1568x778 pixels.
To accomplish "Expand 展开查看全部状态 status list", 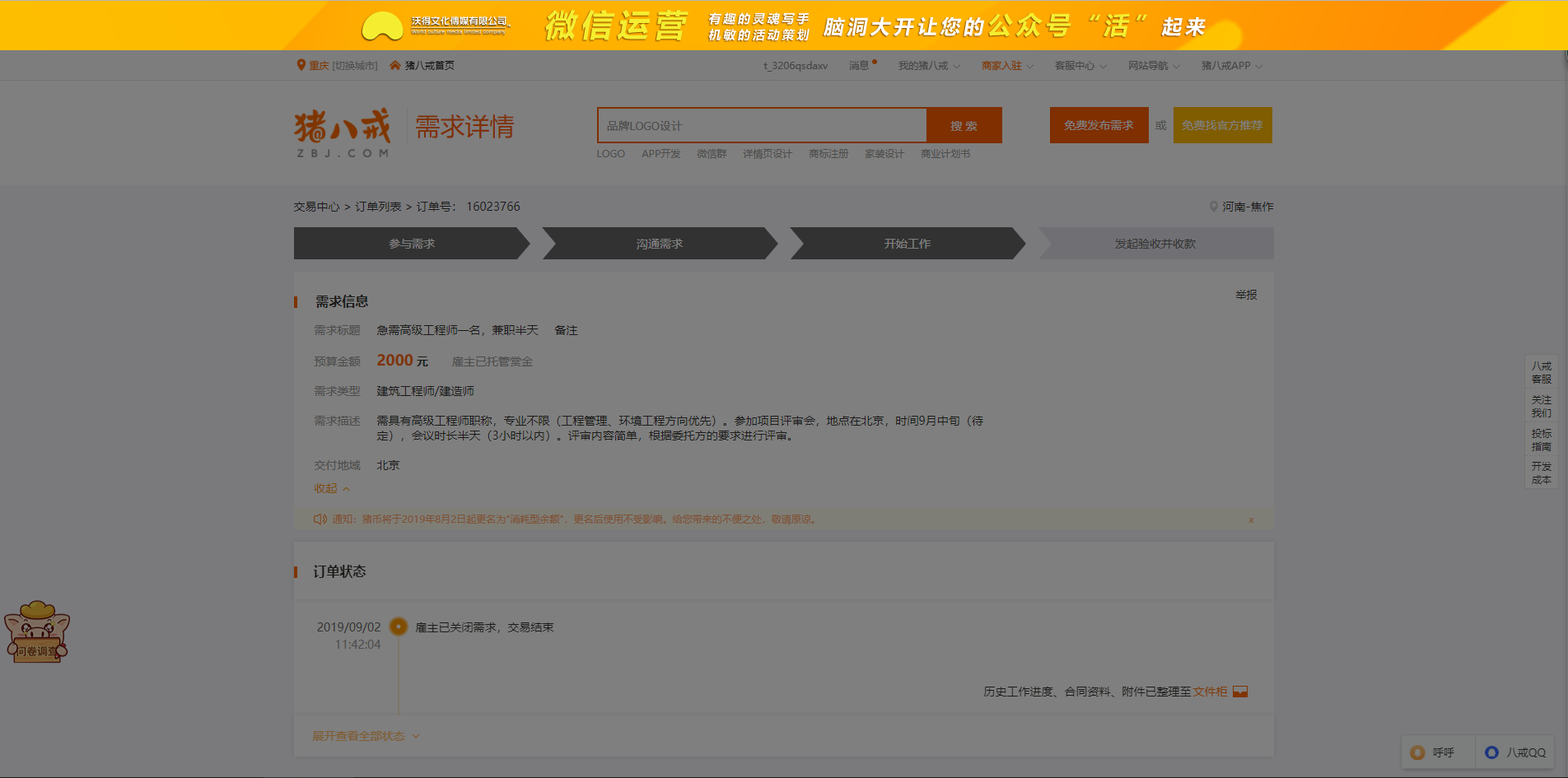I will (366, 736).
